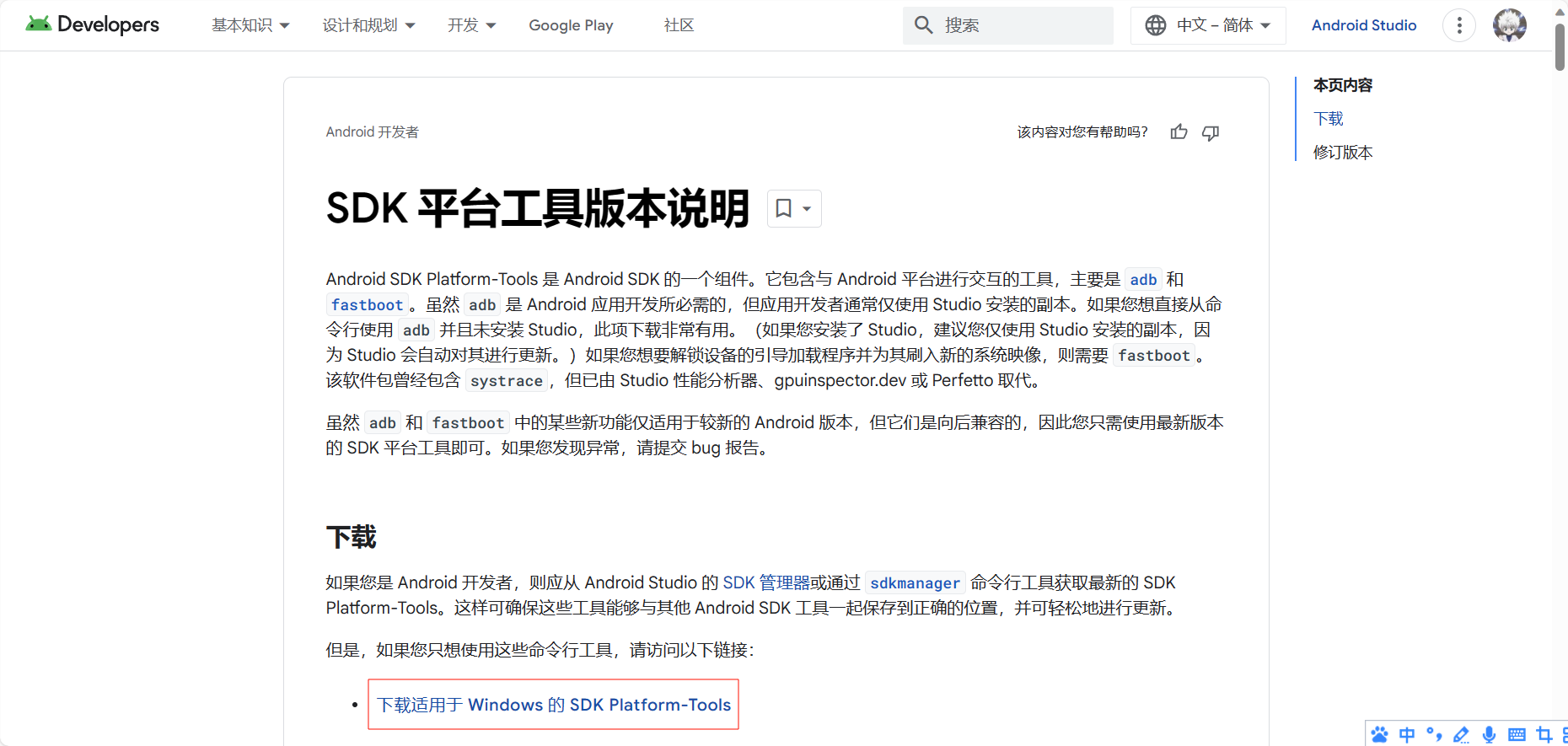1568x746 pixels.
Task: Click the IME voice input microphone
Action: 1490,734
